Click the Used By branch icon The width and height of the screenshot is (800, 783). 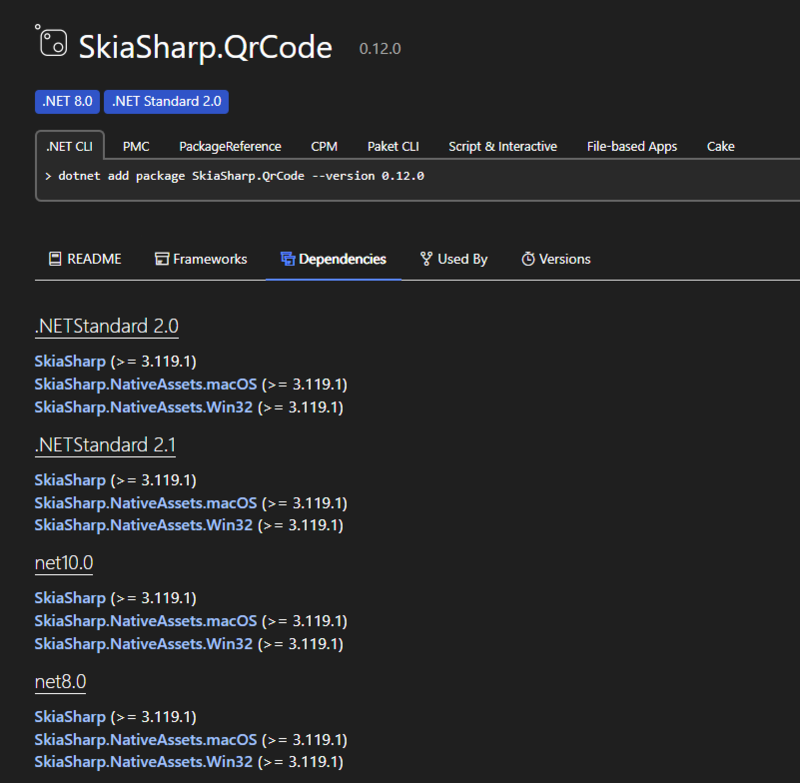tap(426, 258)
